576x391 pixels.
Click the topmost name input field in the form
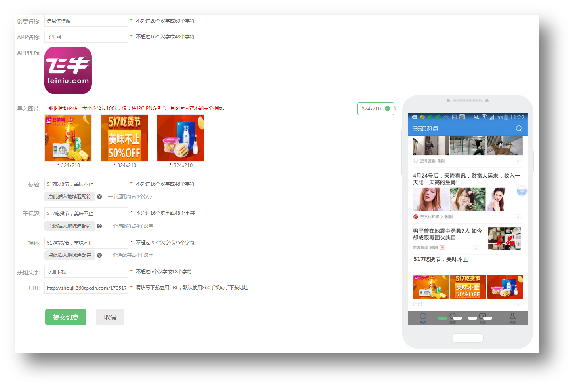[86, 21]
